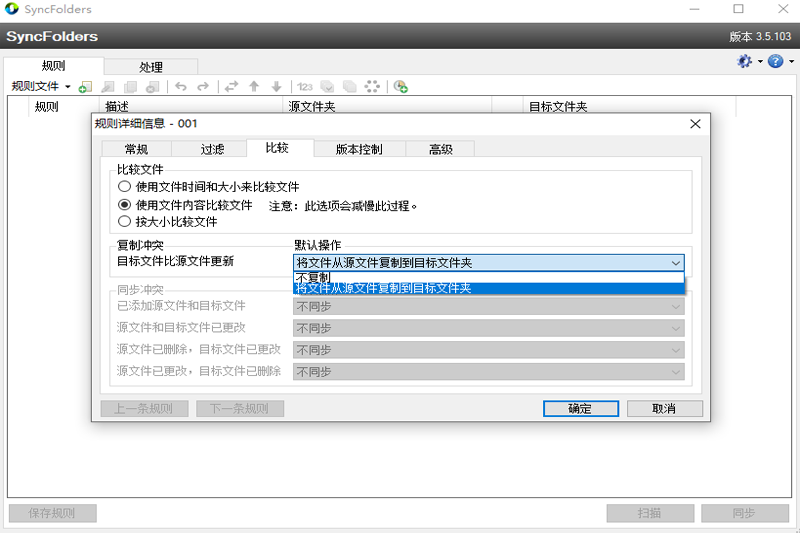800x533 pixels.
Task: Open the 高级 tab
Action: point(440,149)
